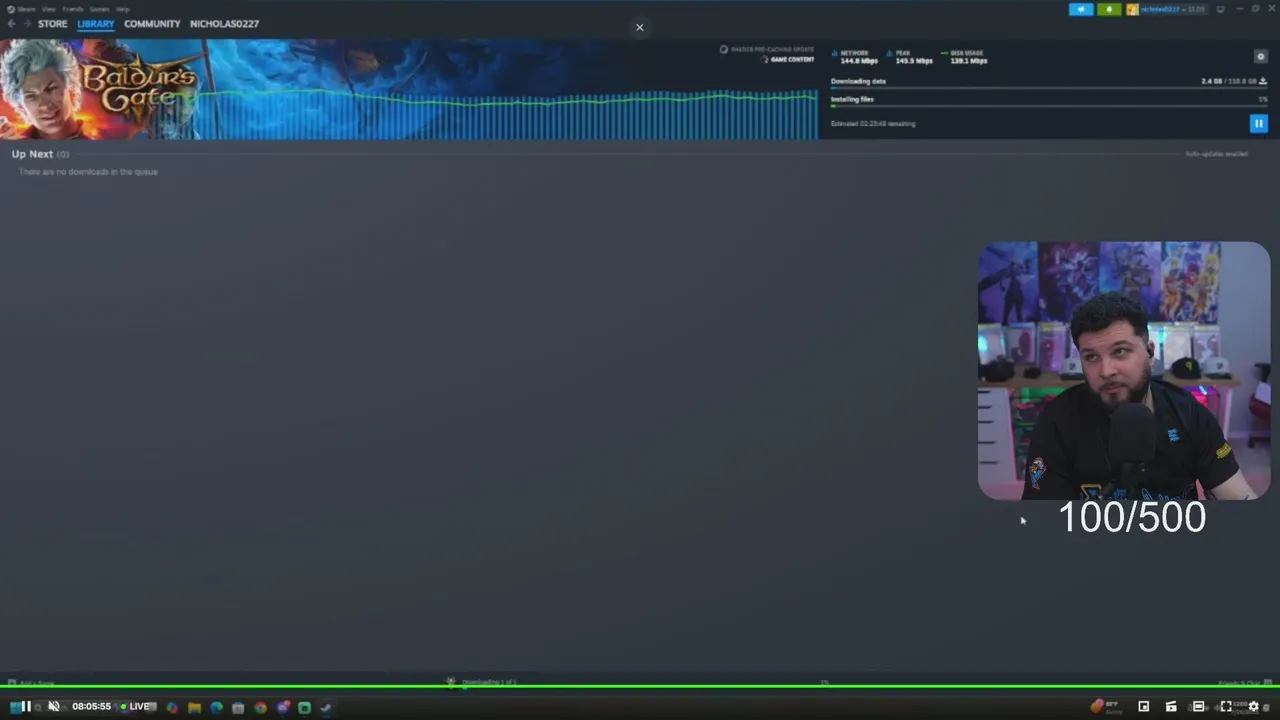The width and height of the screenshot is (1280, 720).
Task: Open Microsoft Store from the taskbar
Action: tap(238, 708)
